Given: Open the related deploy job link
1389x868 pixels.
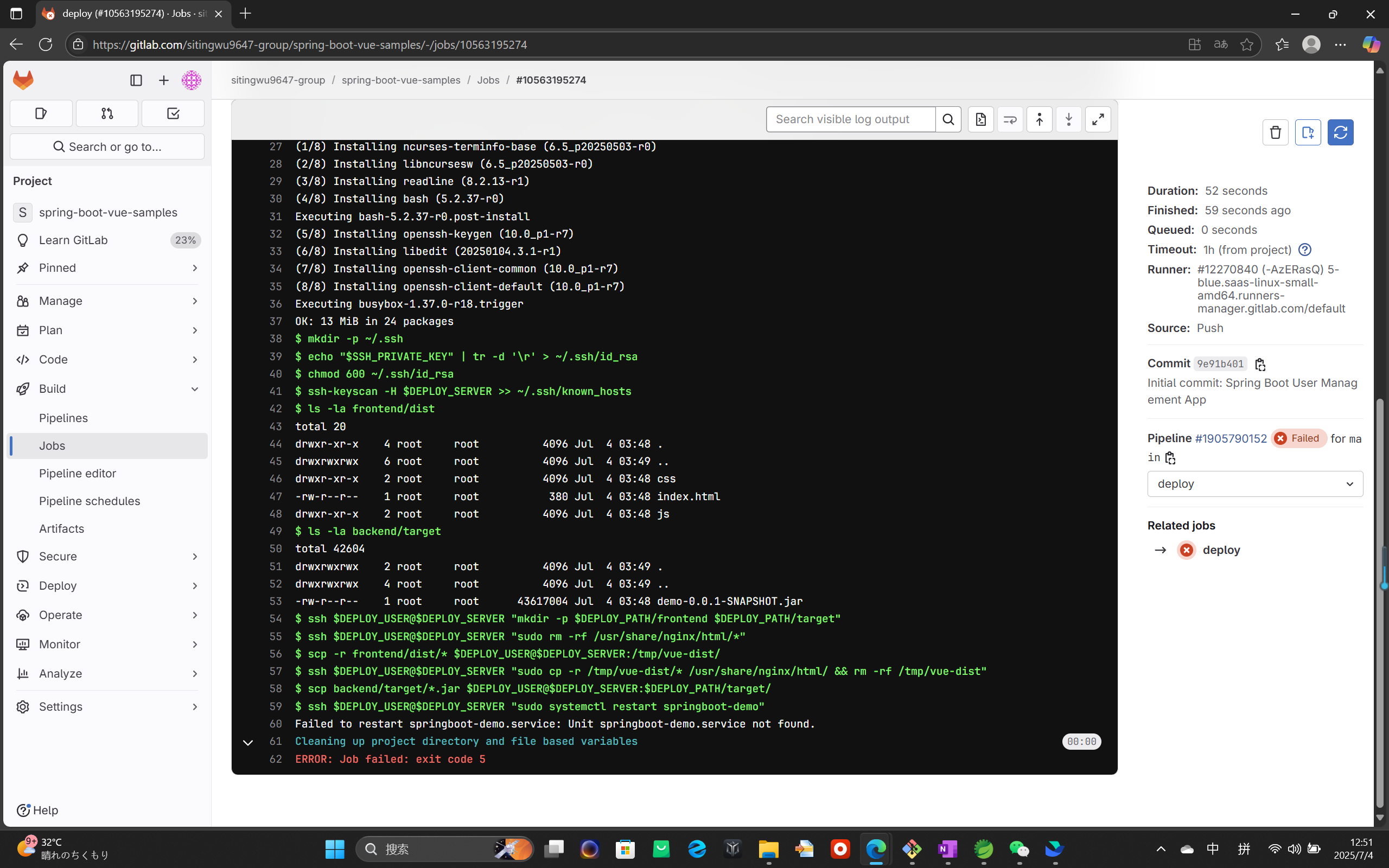Looking at the screenshot, I should 1222,550.
